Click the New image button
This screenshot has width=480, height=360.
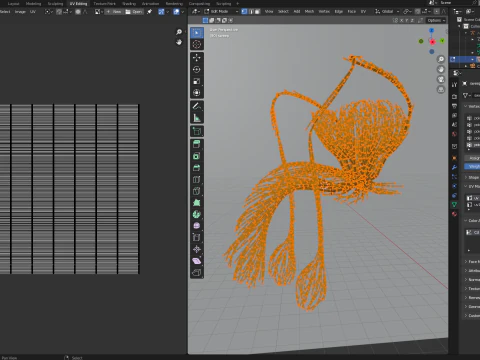coord(113,12)
